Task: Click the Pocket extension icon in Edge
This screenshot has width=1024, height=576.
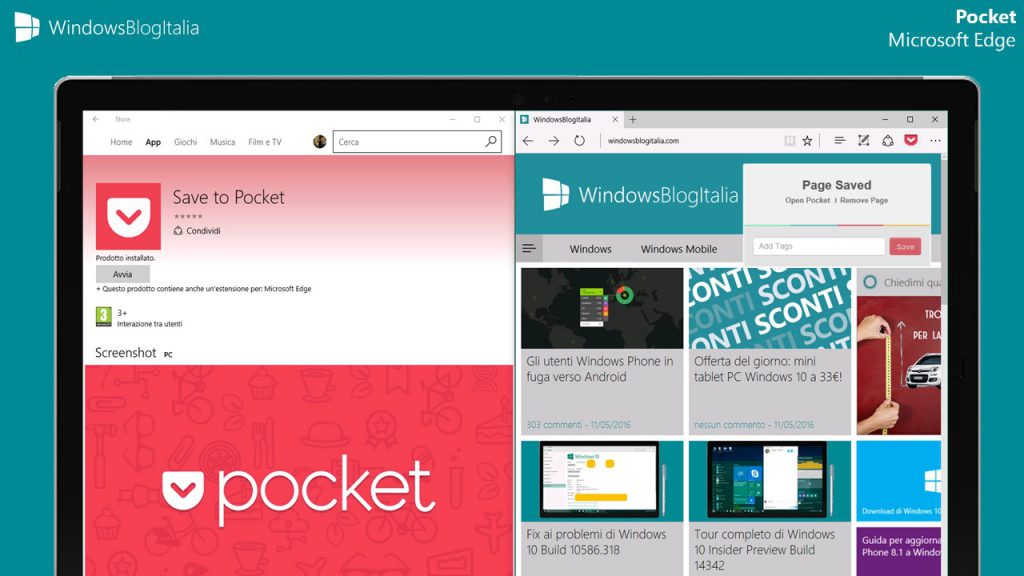Action: coord(911,140)
